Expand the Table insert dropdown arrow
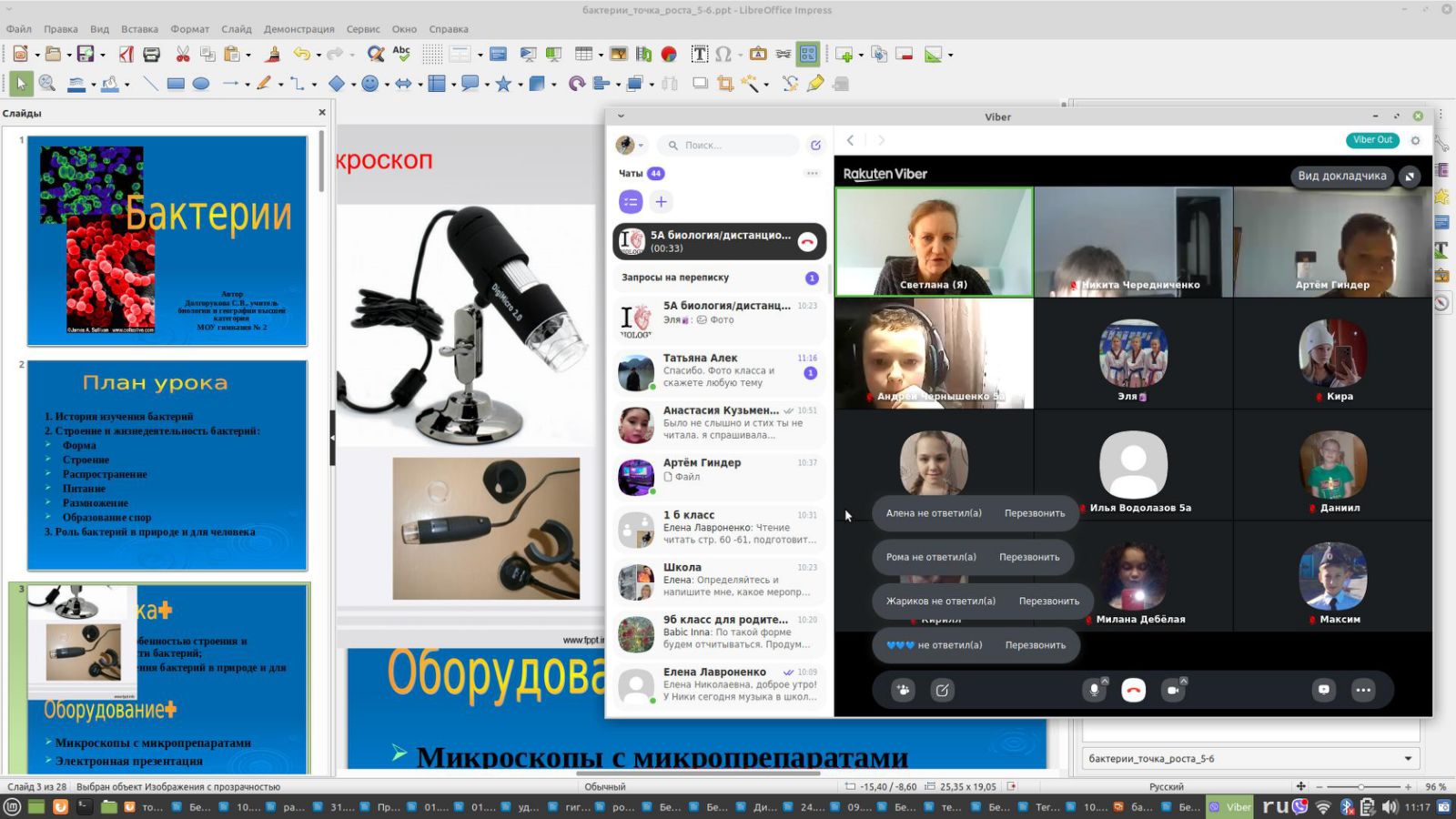Screen dimensions: 1456x819 coord(601,56)
